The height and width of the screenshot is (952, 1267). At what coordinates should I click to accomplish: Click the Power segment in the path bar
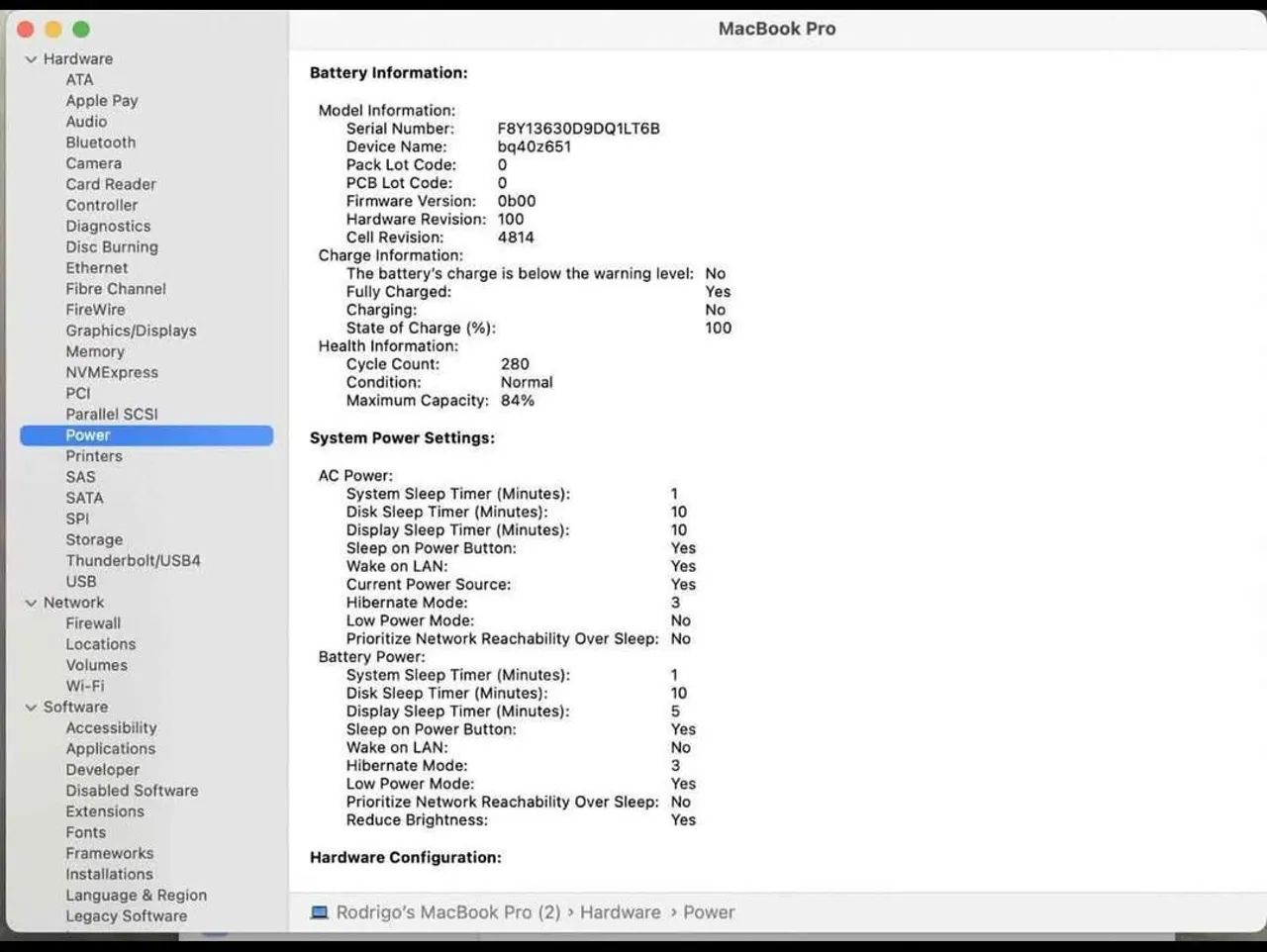(x=709, y=912)
